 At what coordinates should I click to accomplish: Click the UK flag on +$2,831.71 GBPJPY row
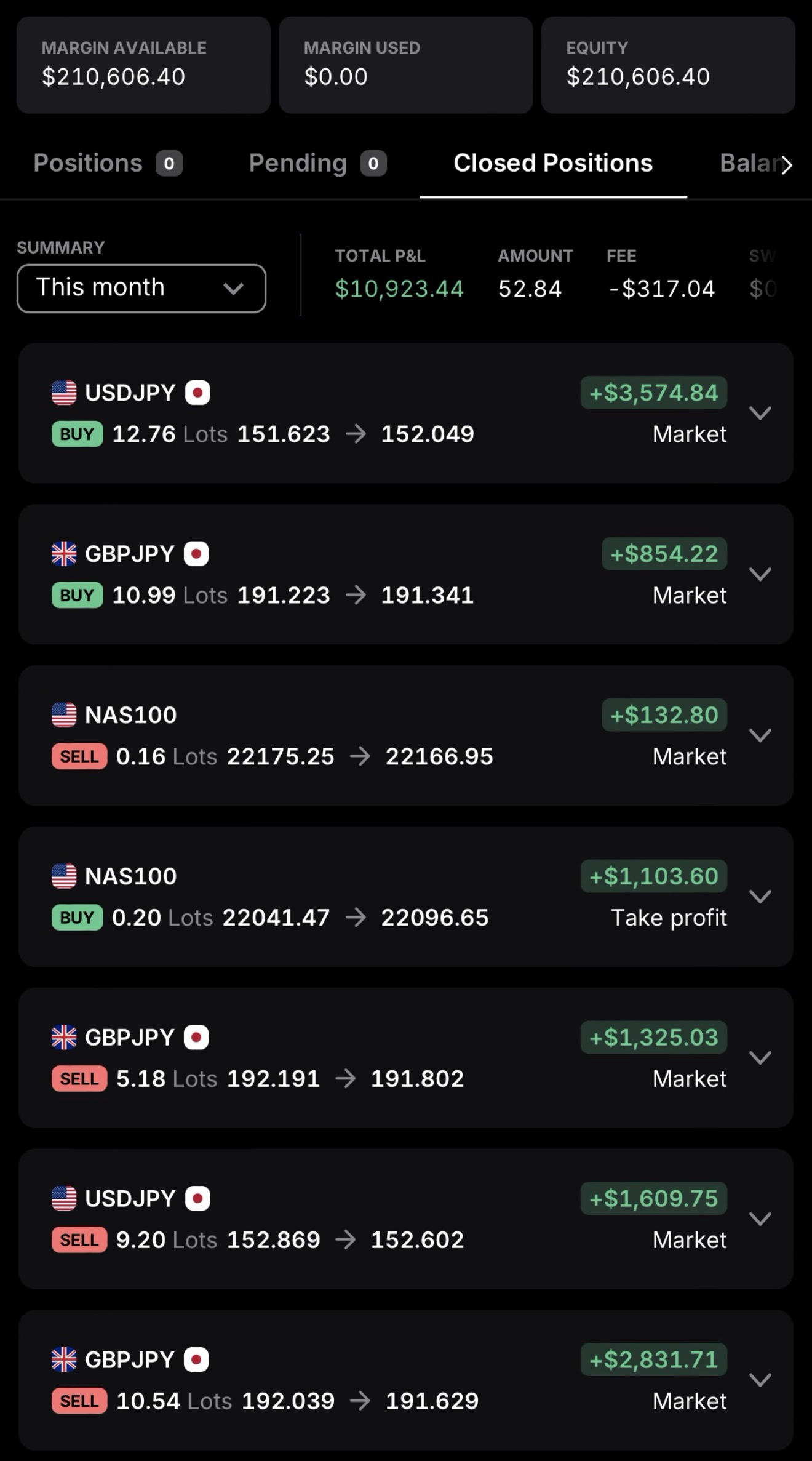[x=64, y=1359]
